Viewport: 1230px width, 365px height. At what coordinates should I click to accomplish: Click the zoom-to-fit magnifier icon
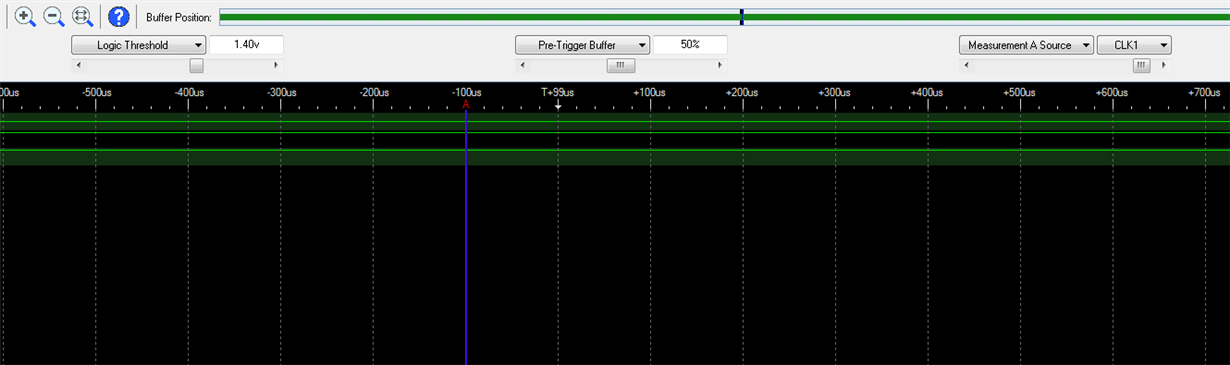82,17
